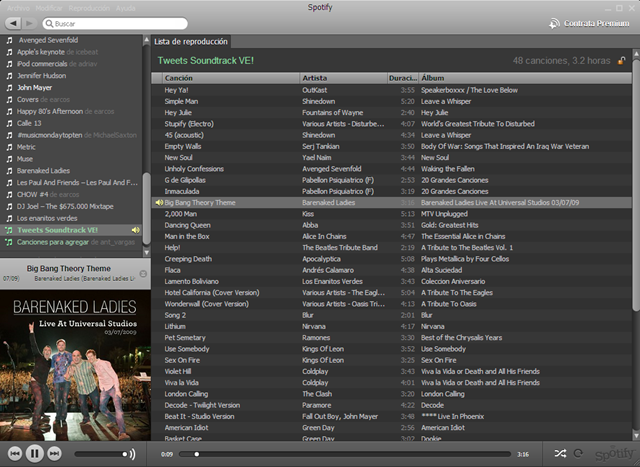Image resolution: width=640 pixels, height=467 pixels.
Task: Select the song Creeping Death
Action: (x=188, y=259)
